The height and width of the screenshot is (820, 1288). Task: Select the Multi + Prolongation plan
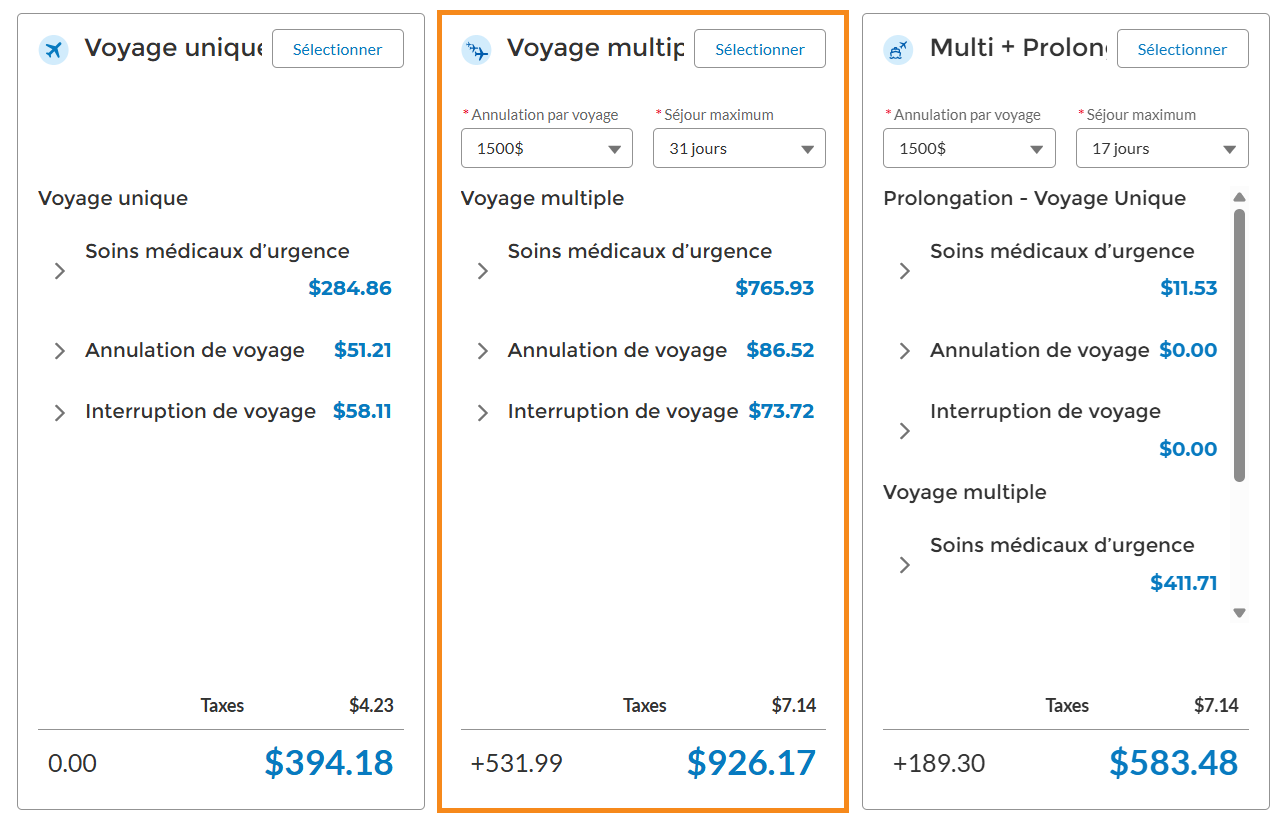(x=1182, y=49)
